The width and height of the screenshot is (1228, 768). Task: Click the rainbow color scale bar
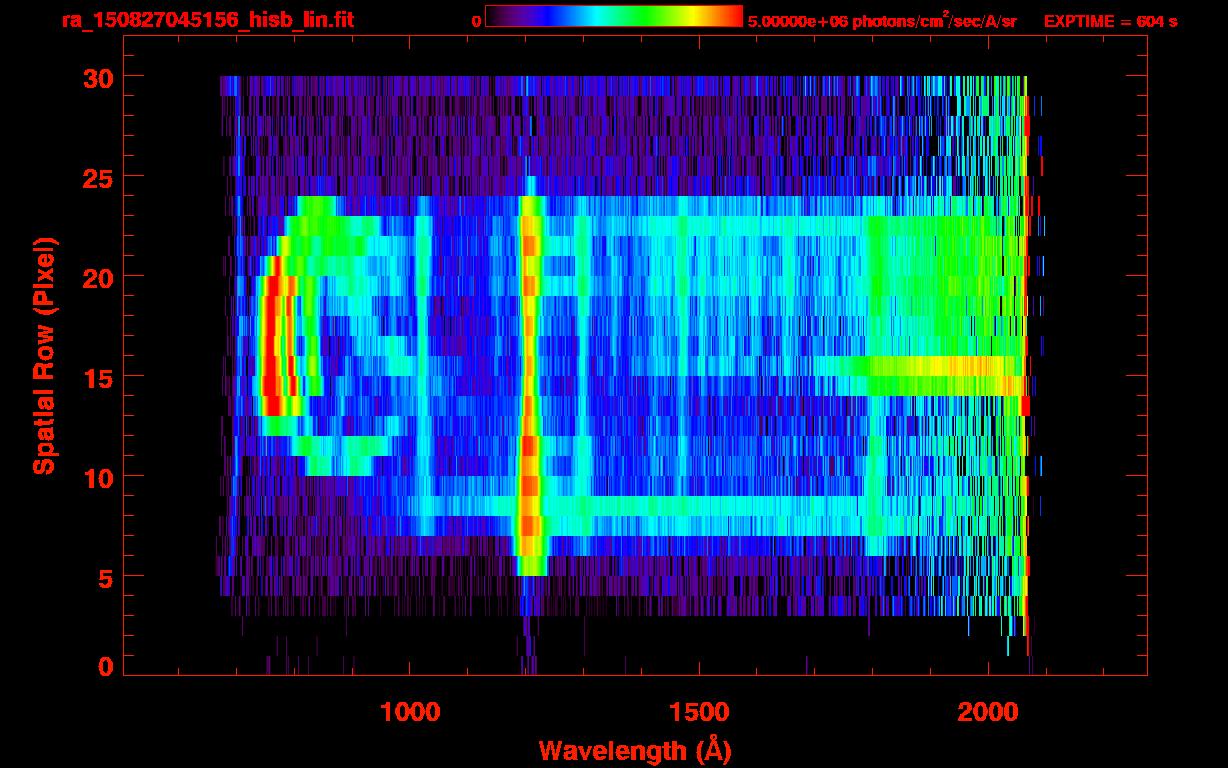click(x=614, y=17)
